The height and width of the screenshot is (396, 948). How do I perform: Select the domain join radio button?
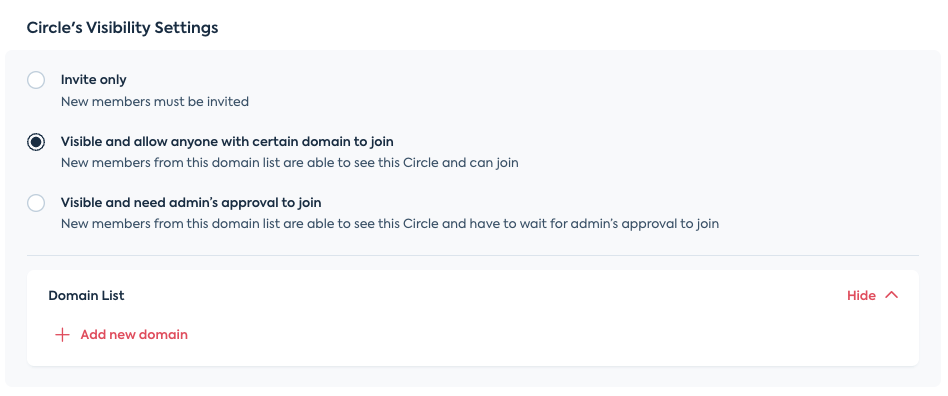[x=36, y=142]
